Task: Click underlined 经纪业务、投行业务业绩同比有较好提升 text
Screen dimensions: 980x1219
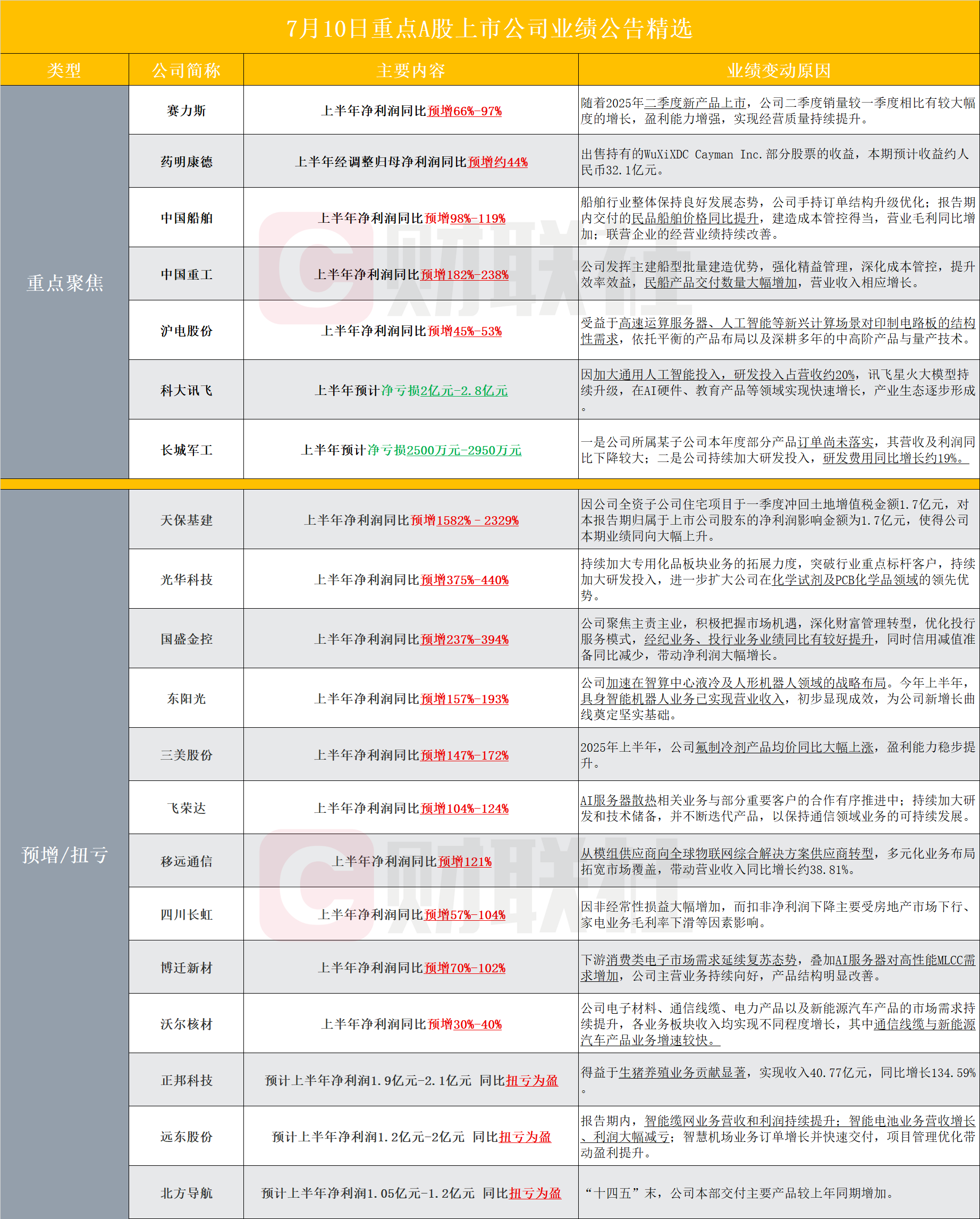Action: [x=758, y=640]
